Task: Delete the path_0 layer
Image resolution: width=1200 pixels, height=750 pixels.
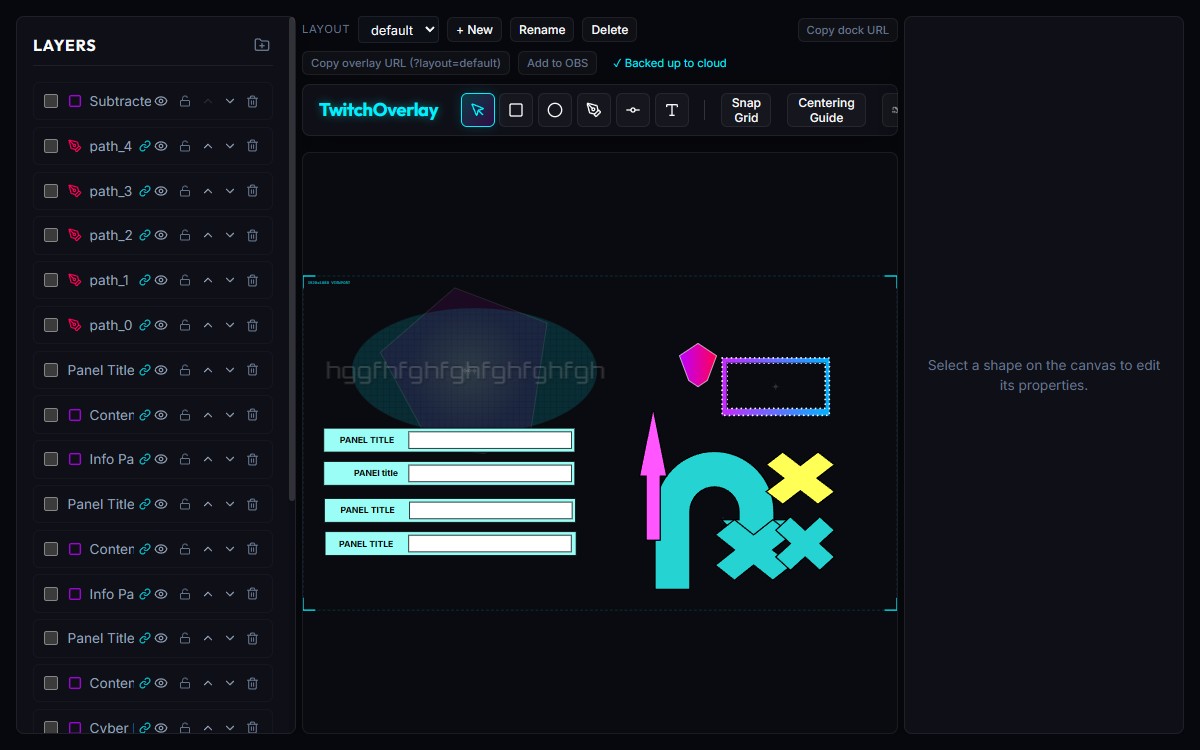Action: coord(252,325)
